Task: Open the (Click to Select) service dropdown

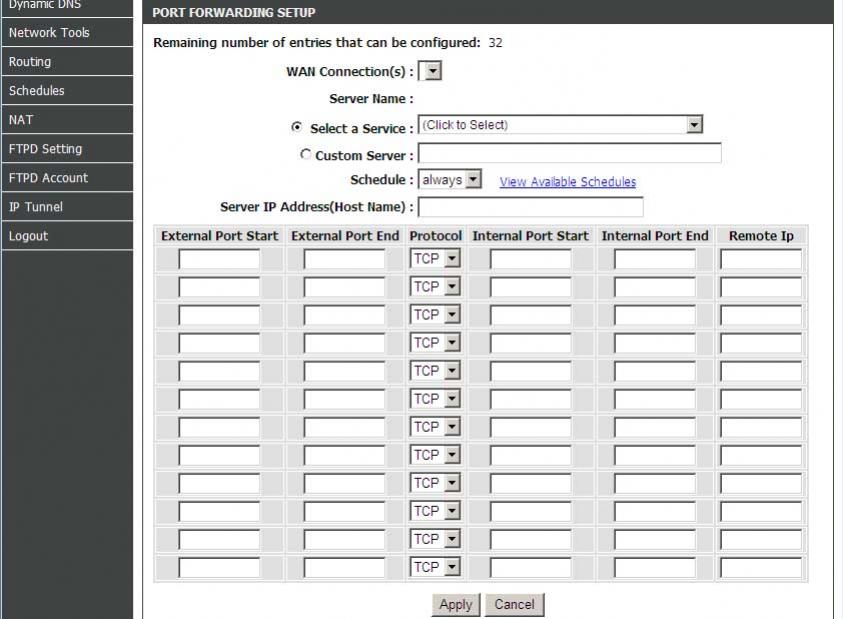Action: [x=560, y=125]
